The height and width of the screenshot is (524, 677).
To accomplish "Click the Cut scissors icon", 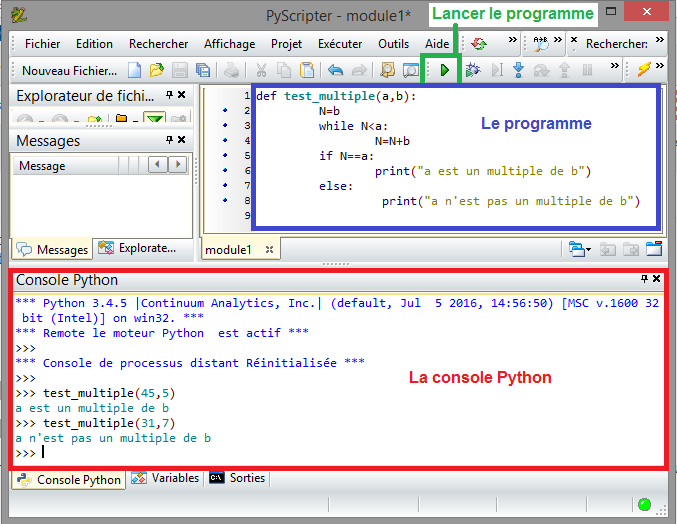I will (x=260, y=70).
